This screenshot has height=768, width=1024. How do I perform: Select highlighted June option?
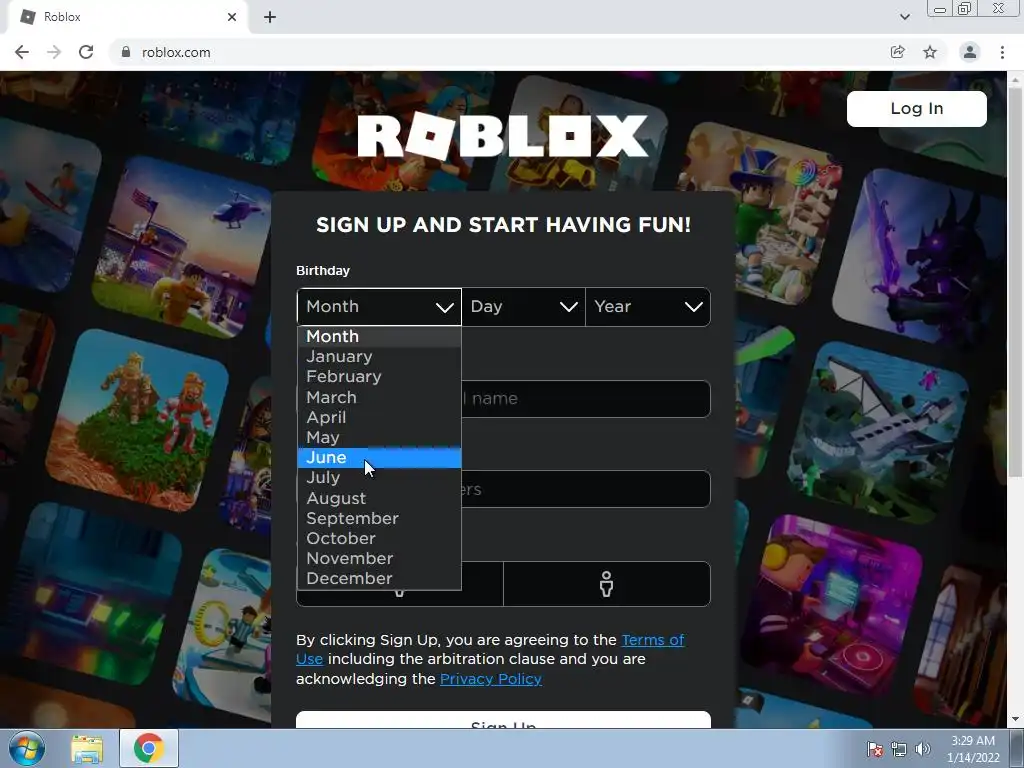point(379,458)
